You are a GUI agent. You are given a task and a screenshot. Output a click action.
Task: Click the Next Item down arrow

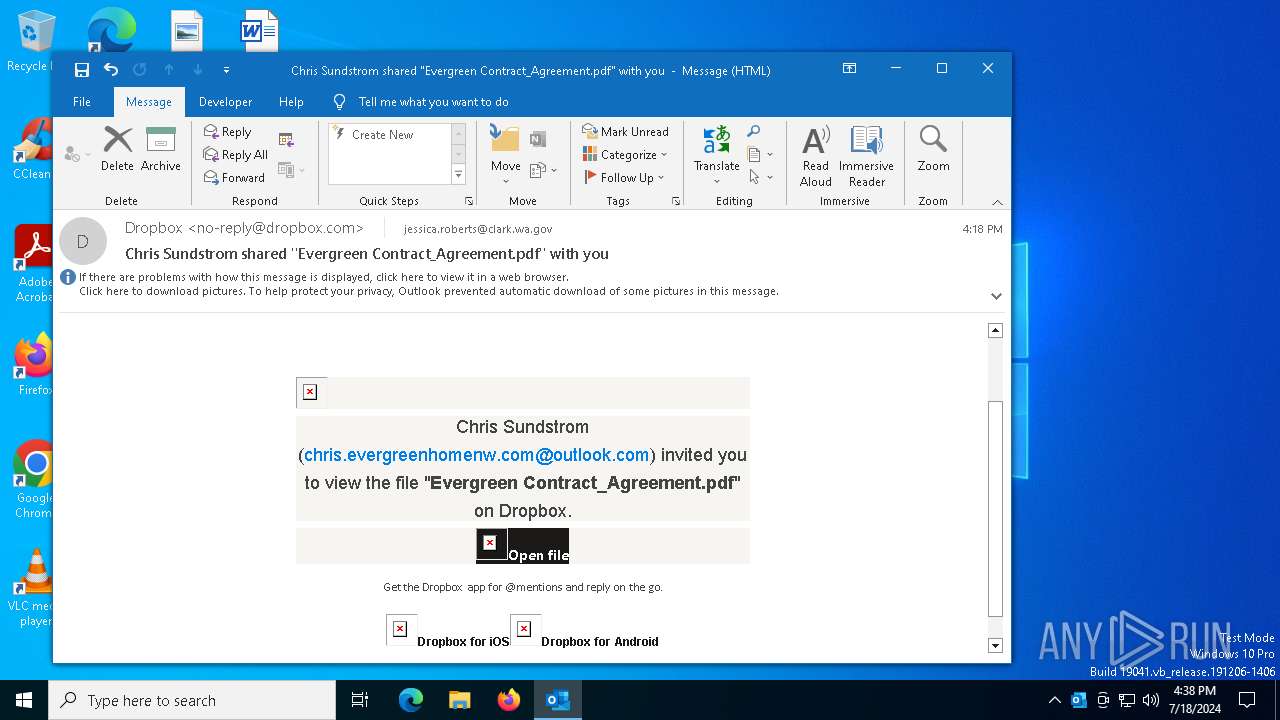pyautogui.click(x=198, y=70)
